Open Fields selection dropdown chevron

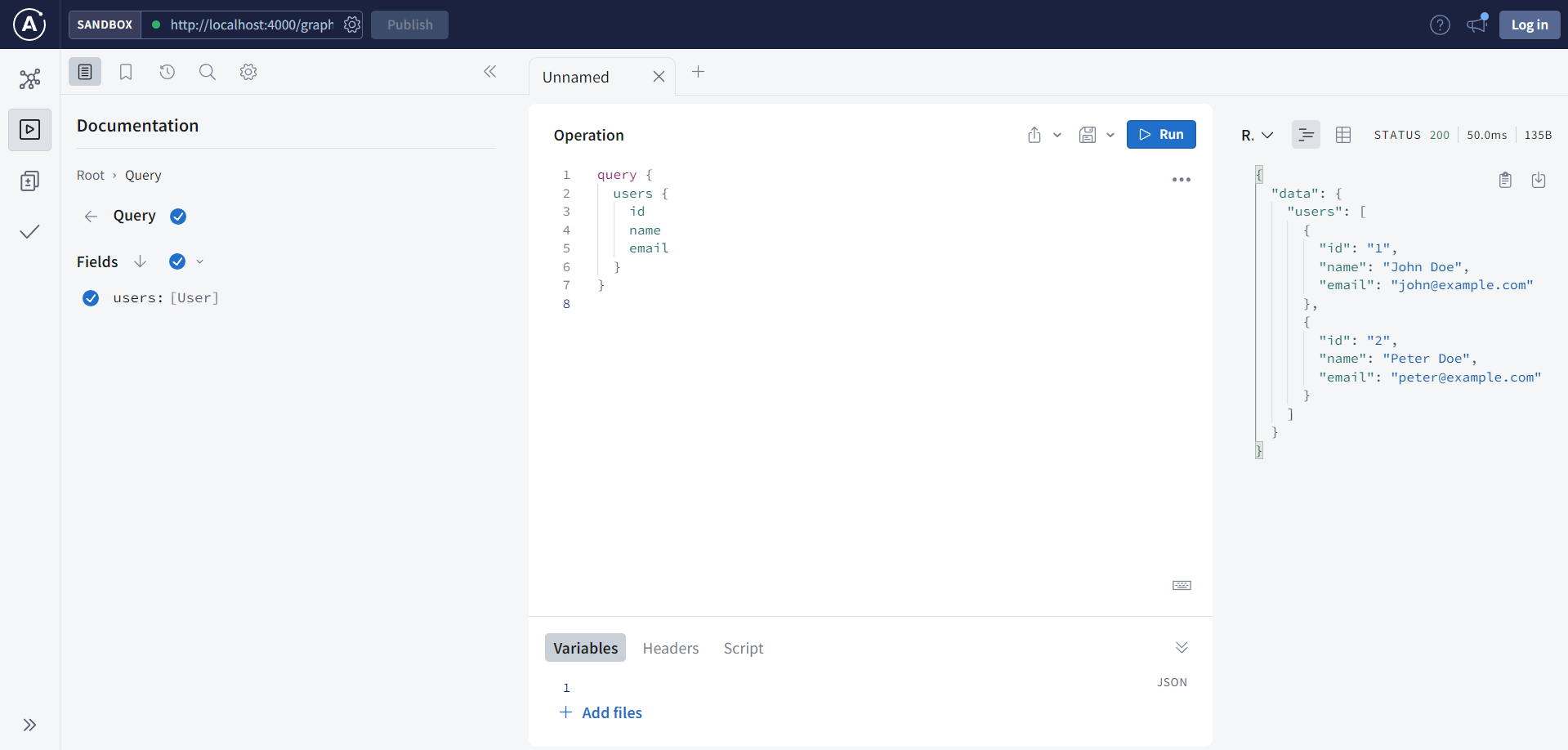(x=199, y=261)
